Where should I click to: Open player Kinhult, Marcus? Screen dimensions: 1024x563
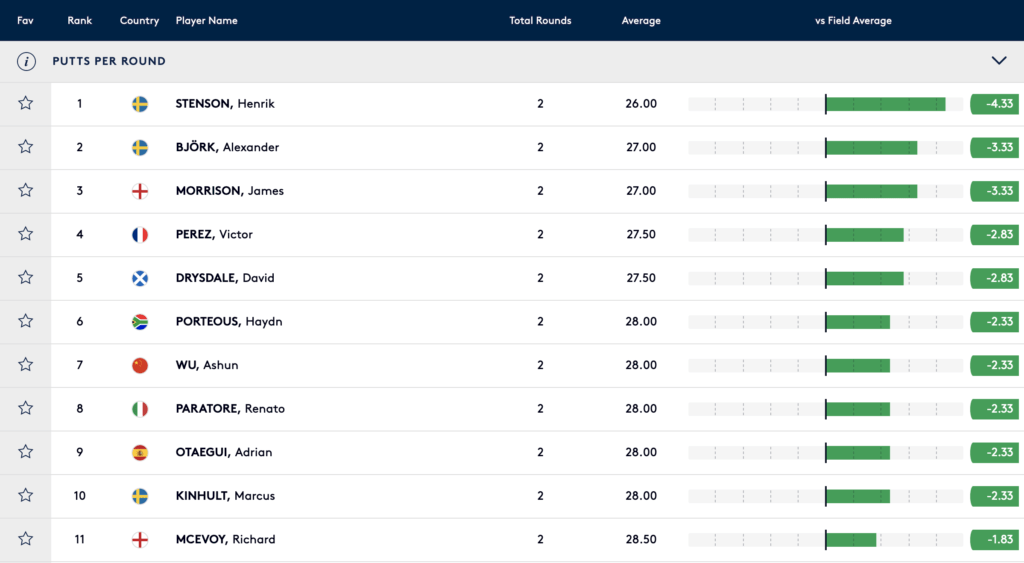[x=225, y=496]
